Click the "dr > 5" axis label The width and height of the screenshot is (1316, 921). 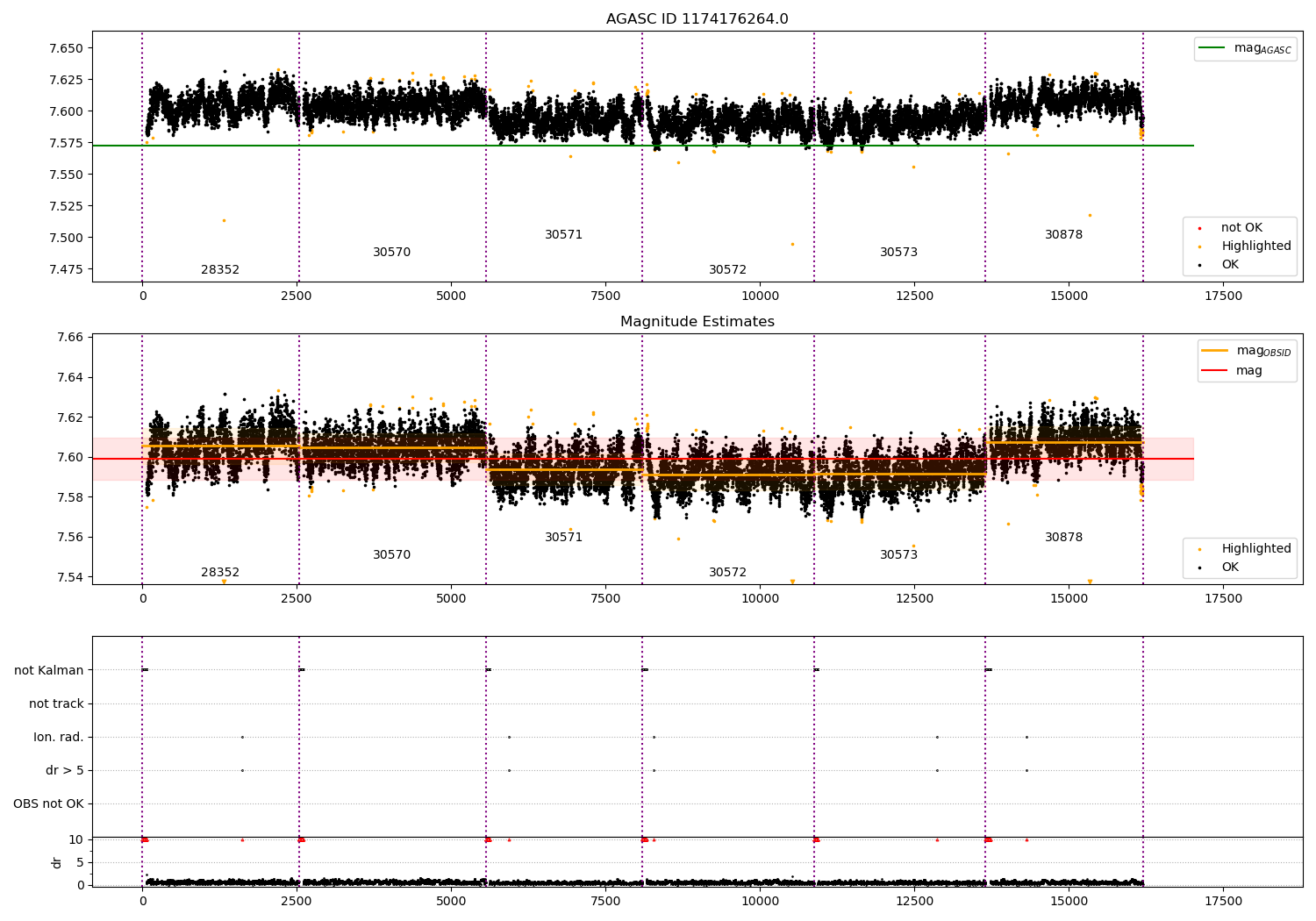65,770
